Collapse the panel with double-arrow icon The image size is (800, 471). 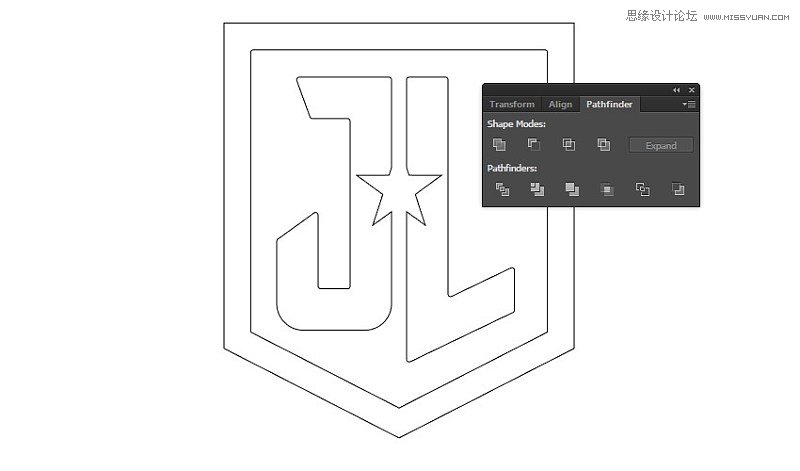tap(677, 90)
